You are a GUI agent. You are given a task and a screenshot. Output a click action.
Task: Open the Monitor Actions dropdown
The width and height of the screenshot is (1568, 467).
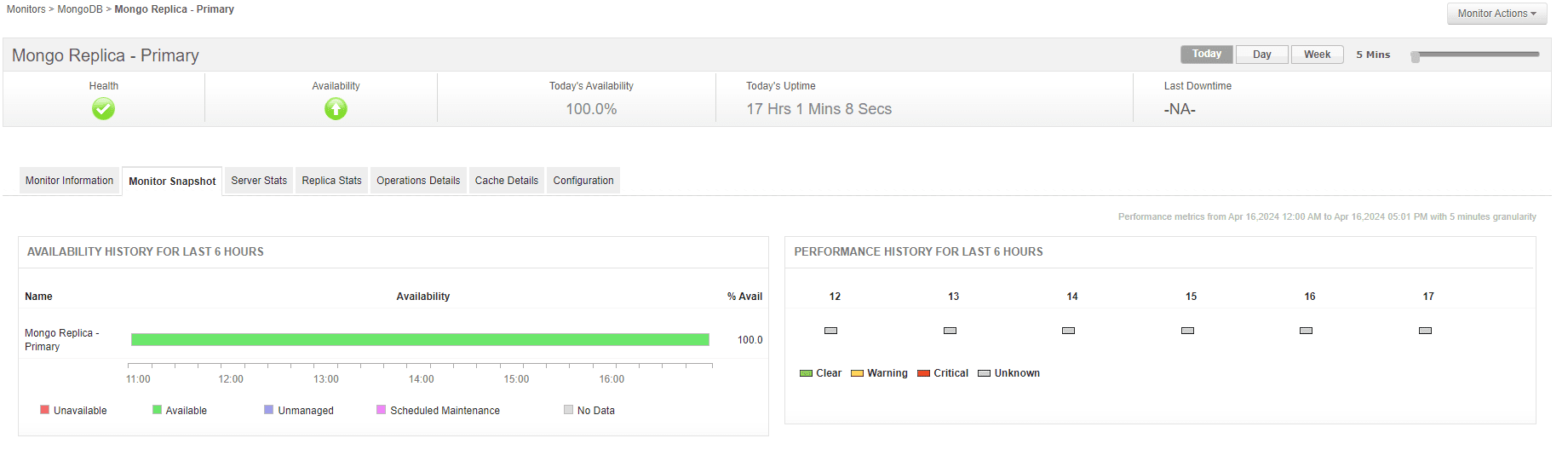(x=1496, y=14)
